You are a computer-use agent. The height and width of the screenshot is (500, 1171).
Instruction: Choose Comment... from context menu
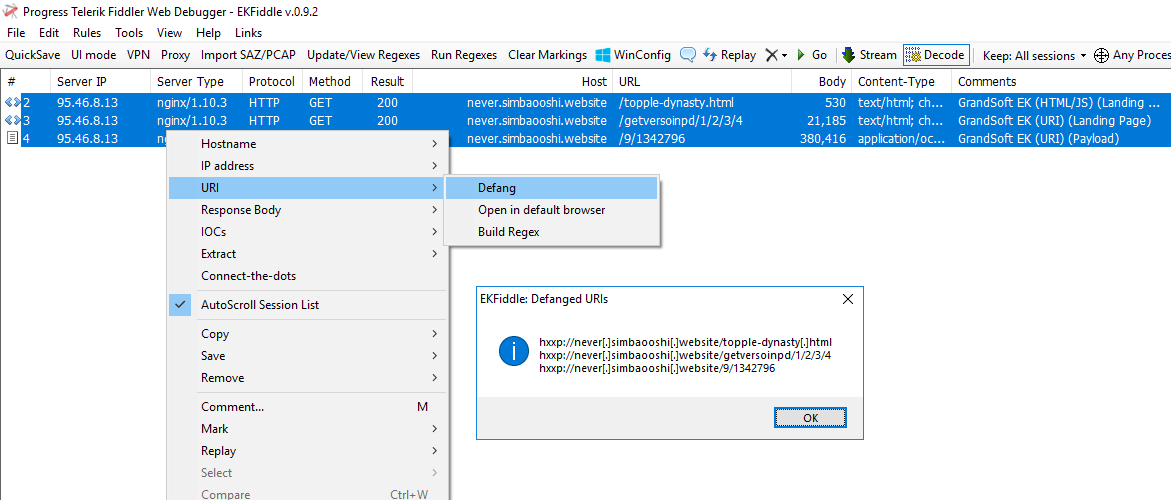308,407
